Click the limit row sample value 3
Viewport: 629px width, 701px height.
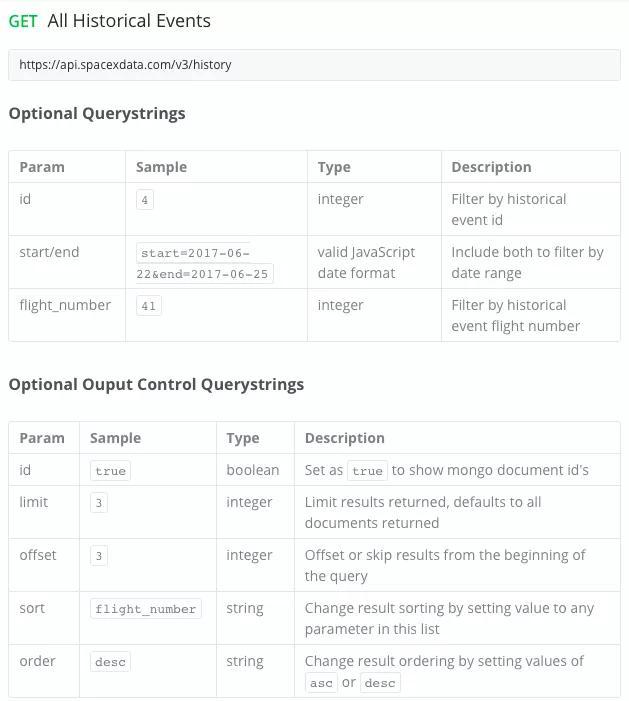coord(99,503)
